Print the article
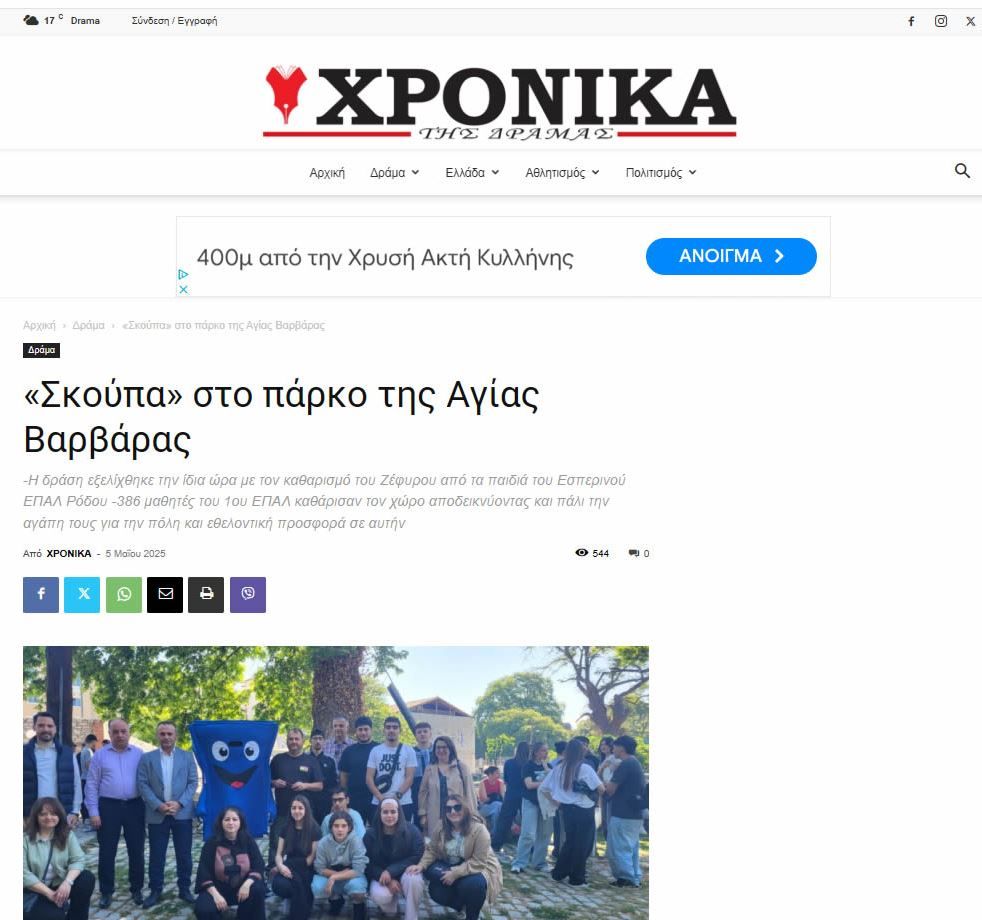The width and height of the screenshot is (982, 920). [206, 594]
